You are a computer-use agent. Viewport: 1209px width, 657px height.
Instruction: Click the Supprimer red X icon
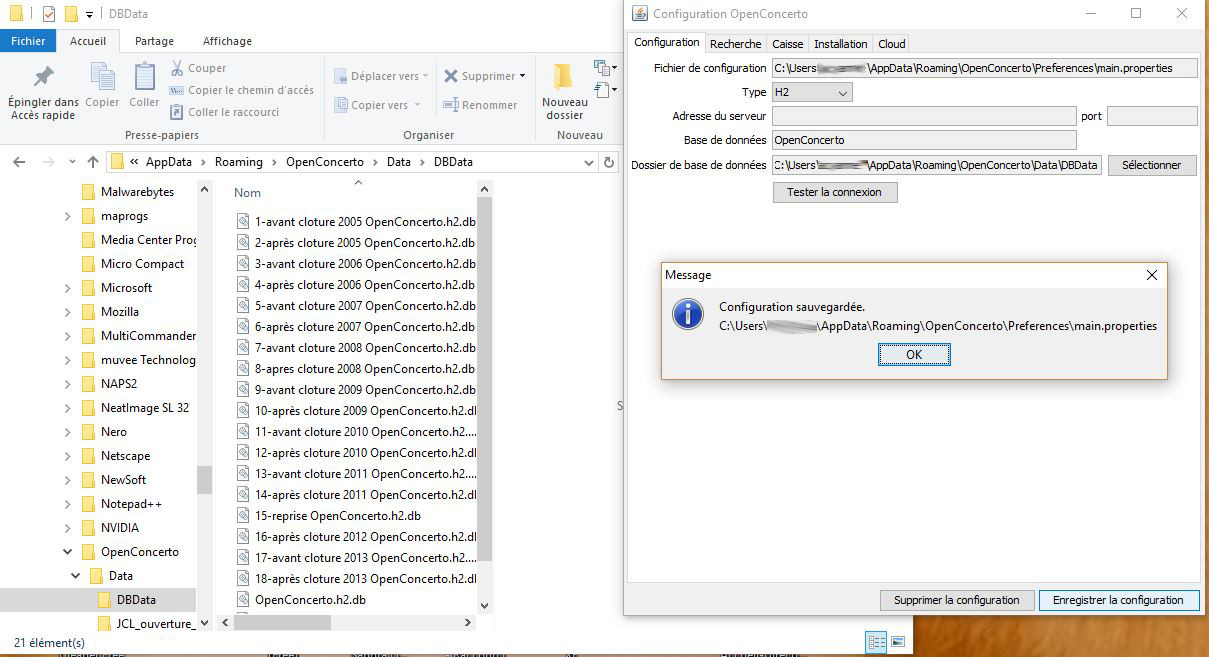point(452,76)
